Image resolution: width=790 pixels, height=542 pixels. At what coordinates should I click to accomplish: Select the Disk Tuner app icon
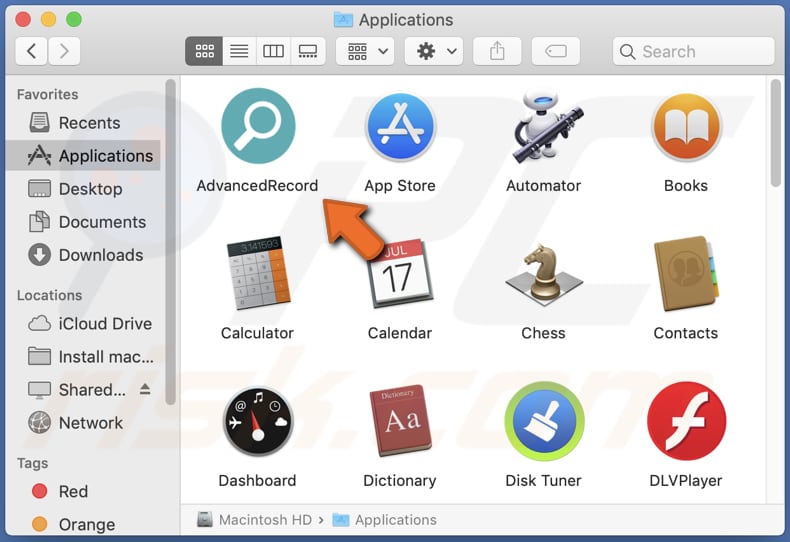click(544, 421)
